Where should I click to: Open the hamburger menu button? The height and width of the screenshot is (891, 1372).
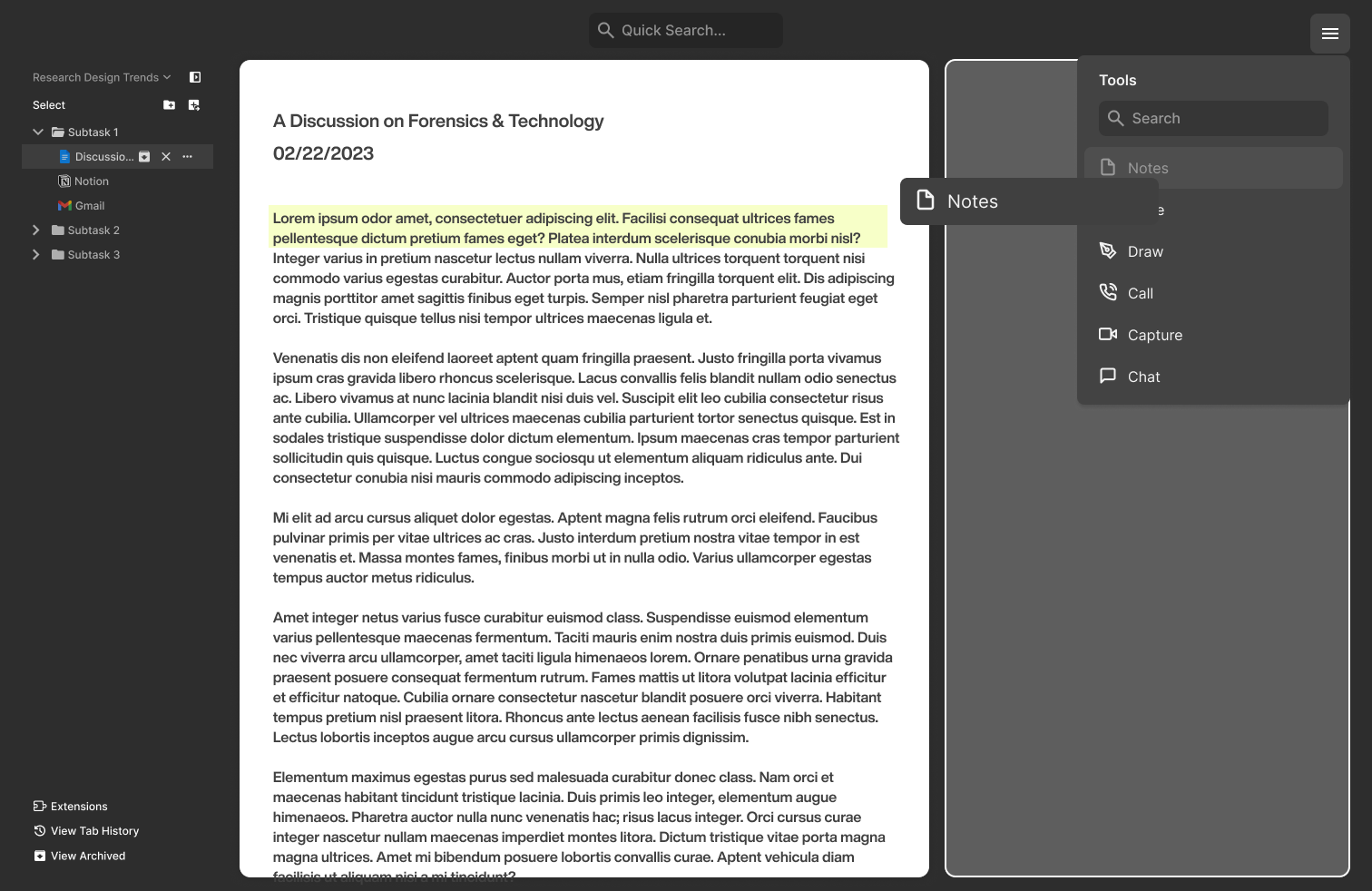pos(1329,34)
